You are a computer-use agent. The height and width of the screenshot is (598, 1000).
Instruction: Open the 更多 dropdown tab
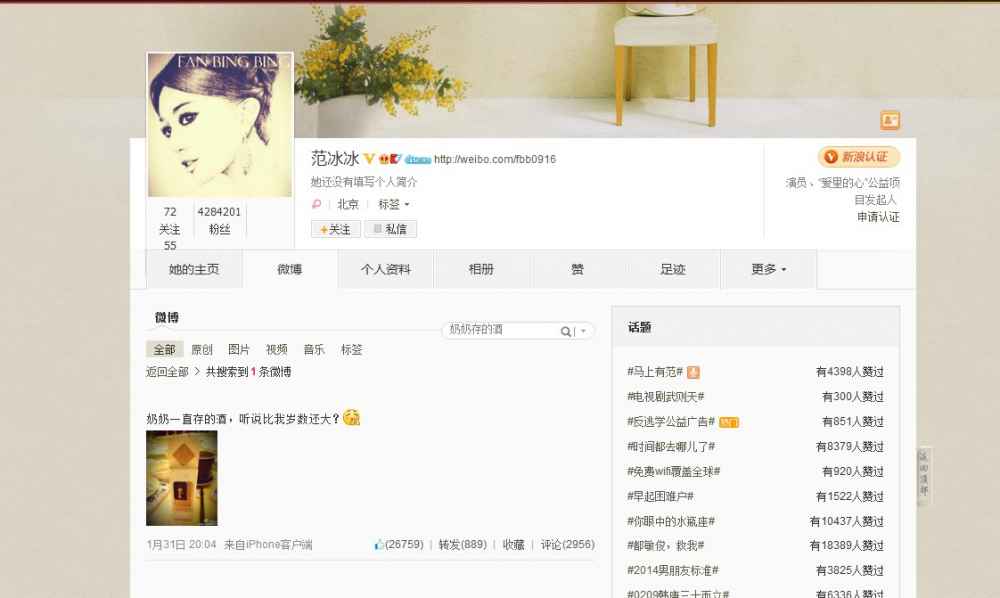768,269
